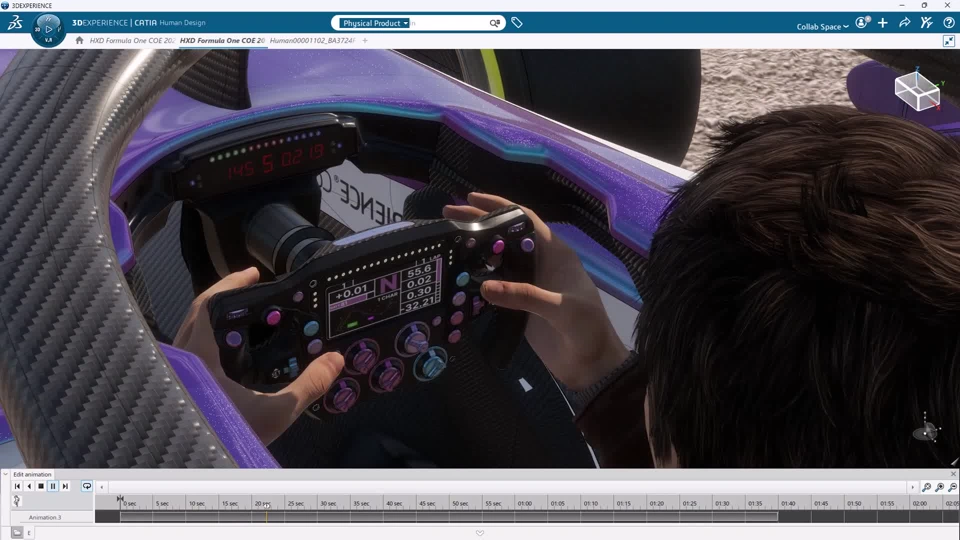Image resolution: width=960 pixels, height=540 pixels.
Task: Open the Physical Product search dropdown
Action: tap(375, 23)
